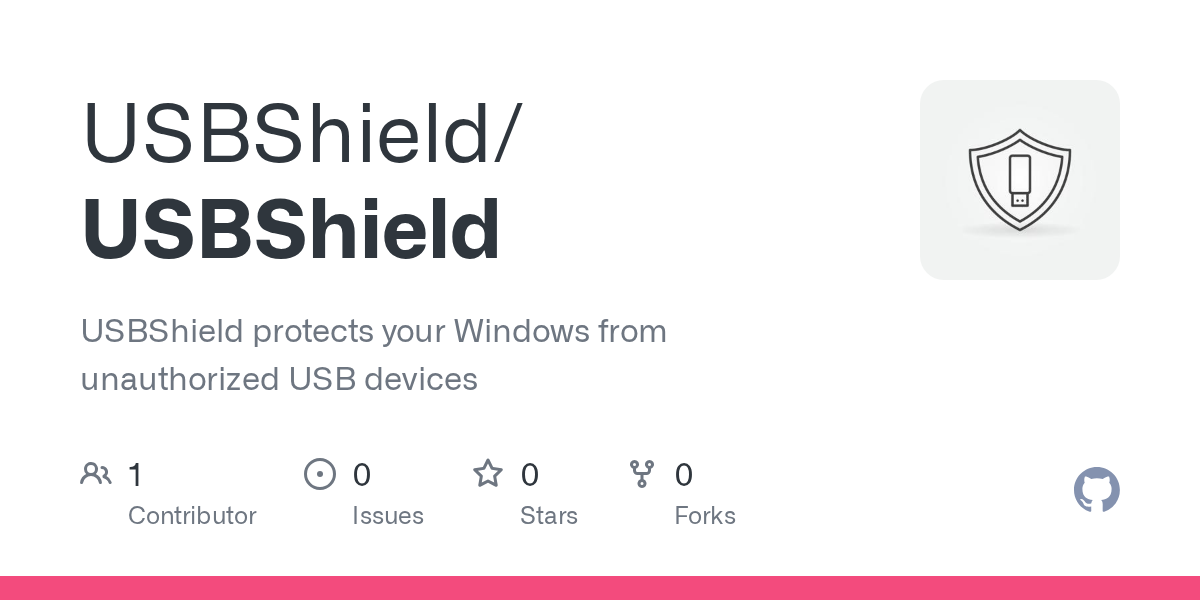1200x600 pixels.
Task: Click the USB stick inside the shield
Action: point(1019,180)
